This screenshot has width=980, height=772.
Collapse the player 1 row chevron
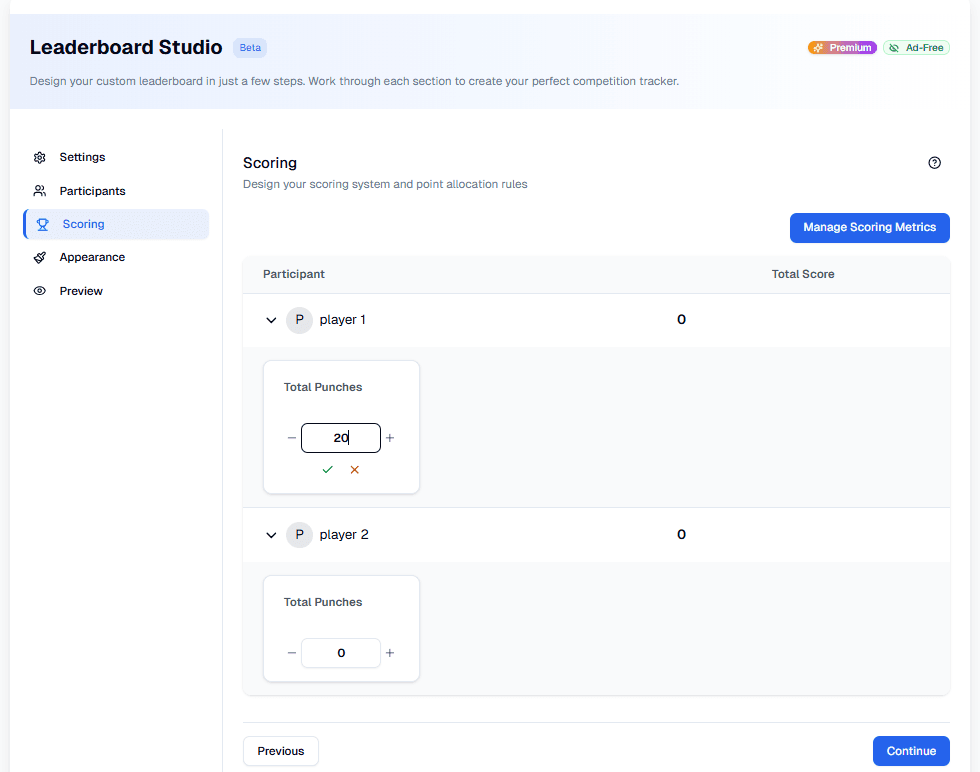pyautogui.click(x=271, y=319)
